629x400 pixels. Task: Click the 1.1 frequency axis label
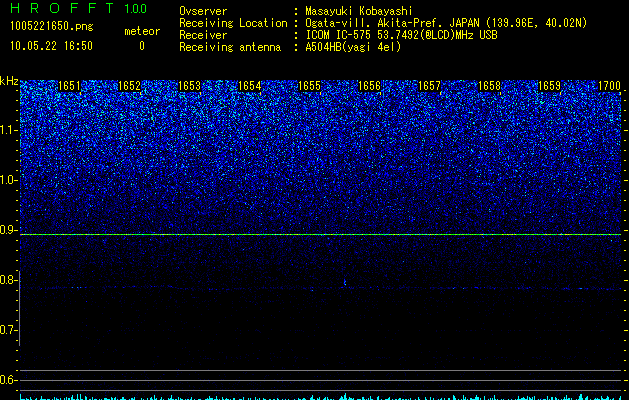[9, 130]
